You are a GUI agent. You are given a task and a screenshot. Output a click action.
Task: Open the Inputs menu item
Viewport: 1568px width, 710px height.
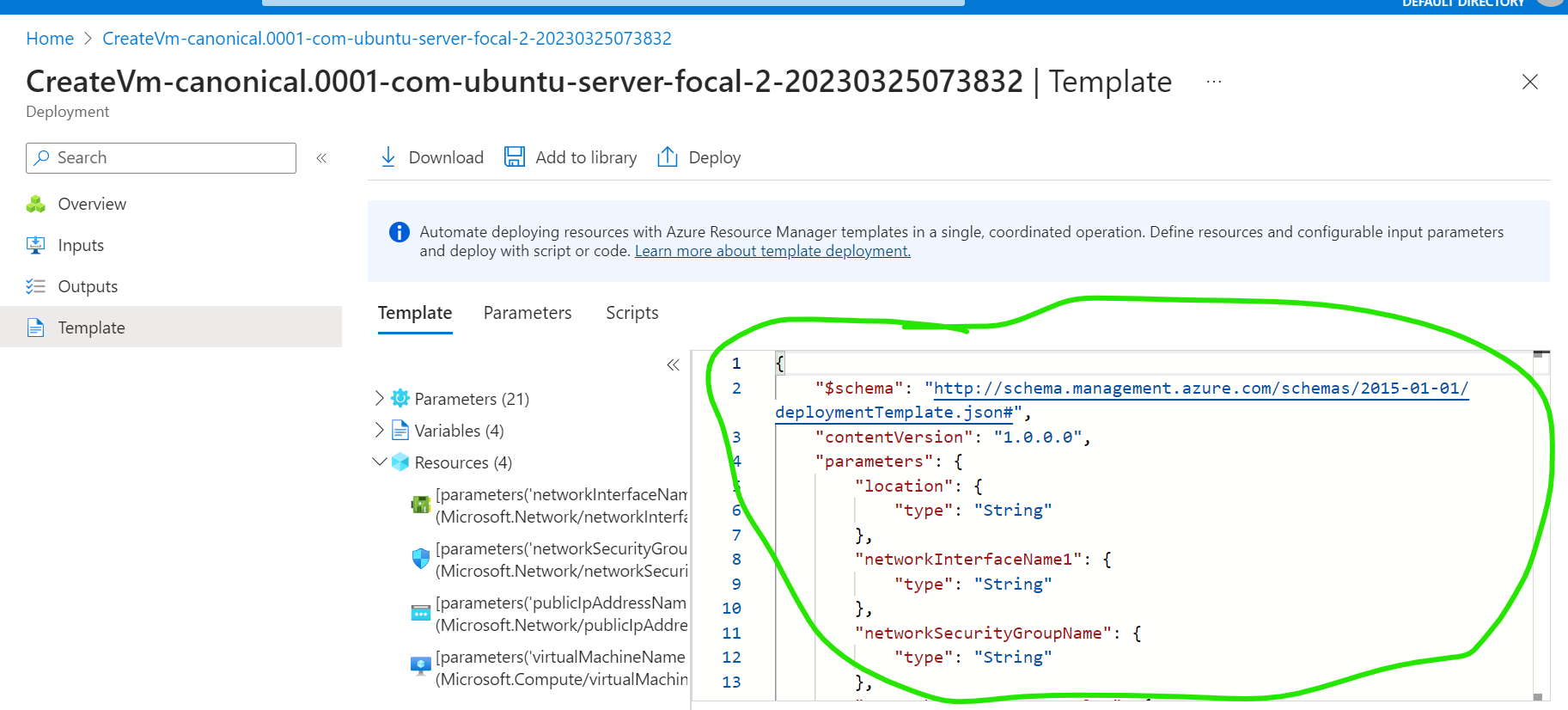81,246
